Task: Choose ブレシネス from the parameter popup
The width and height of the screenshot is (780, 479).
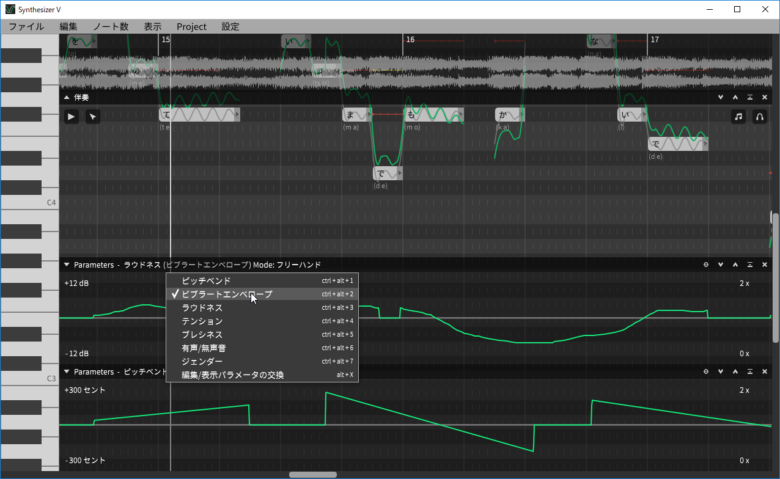Action: point(262,334)
